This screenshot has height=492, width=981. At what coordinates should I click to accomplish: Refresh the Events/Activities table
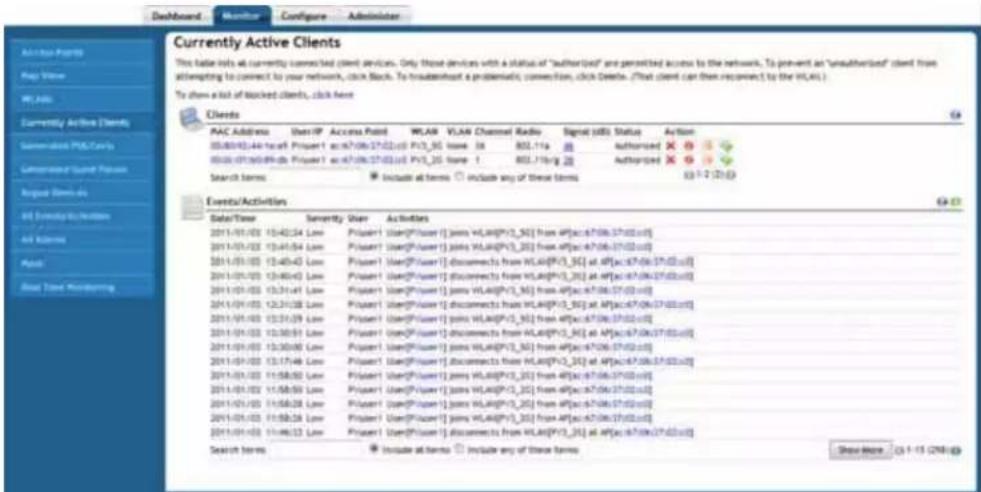941,202
